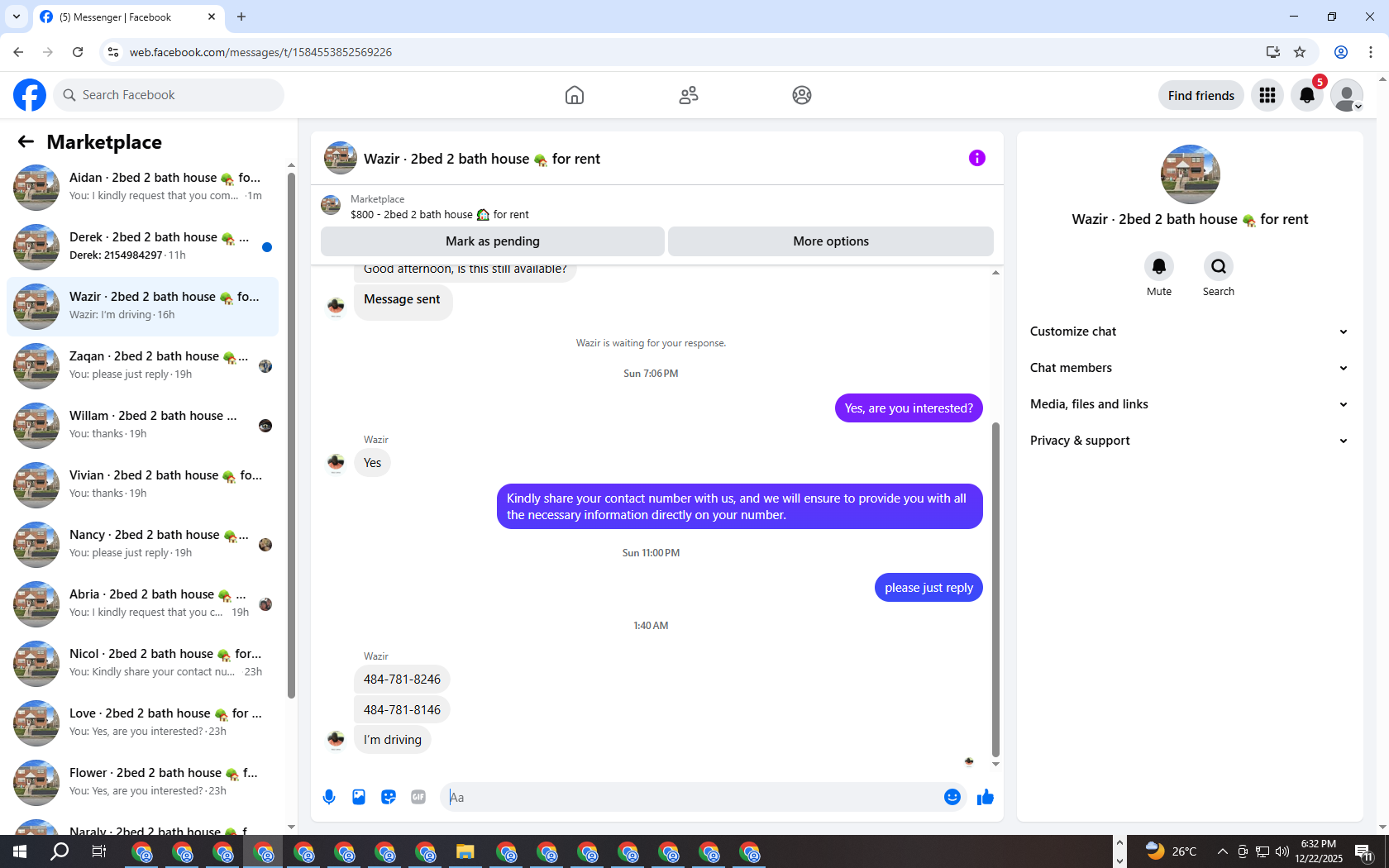Viewport: 1389px width, 868px height.
Task: Open taskbar clock showing 6:32 PM
Action: pyautogui.click(x=1319, y=851)
